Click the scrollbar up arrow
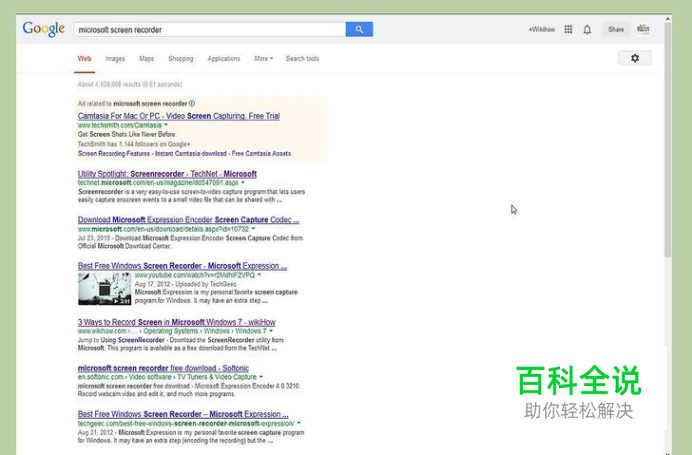 pos(668,19)
